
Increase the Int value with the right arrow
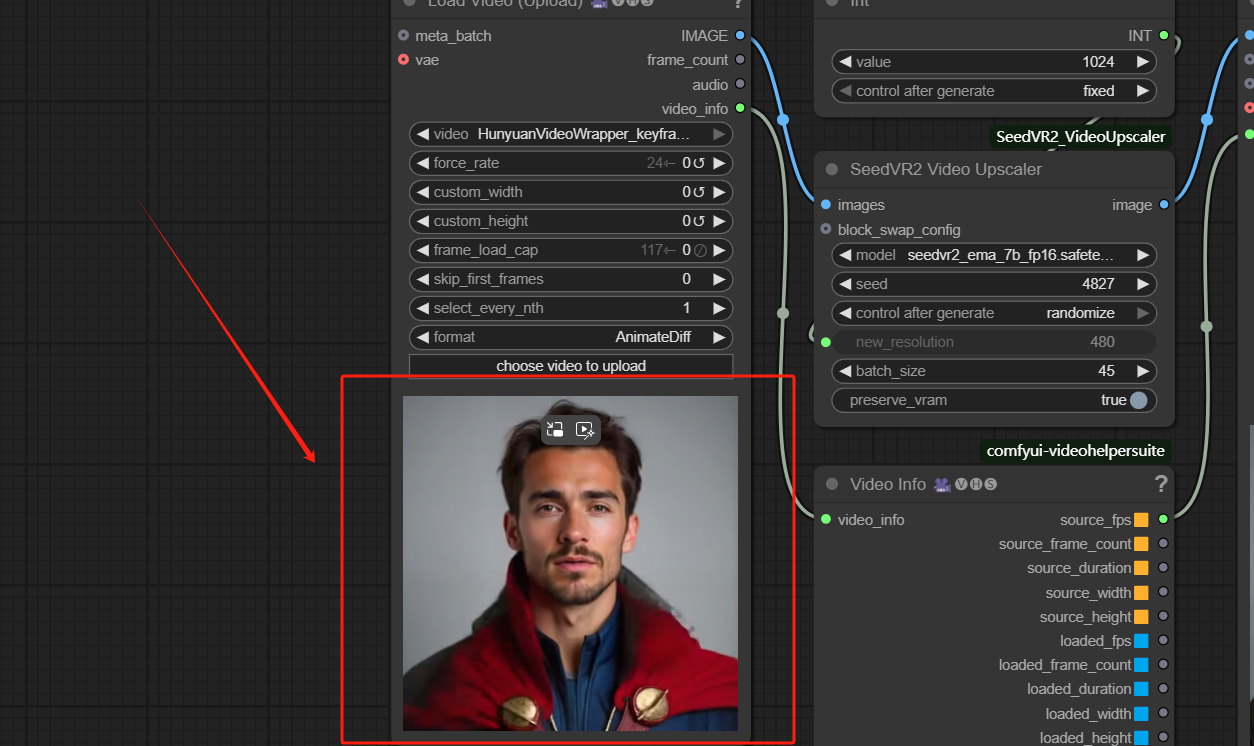(x=1142, y=62)
